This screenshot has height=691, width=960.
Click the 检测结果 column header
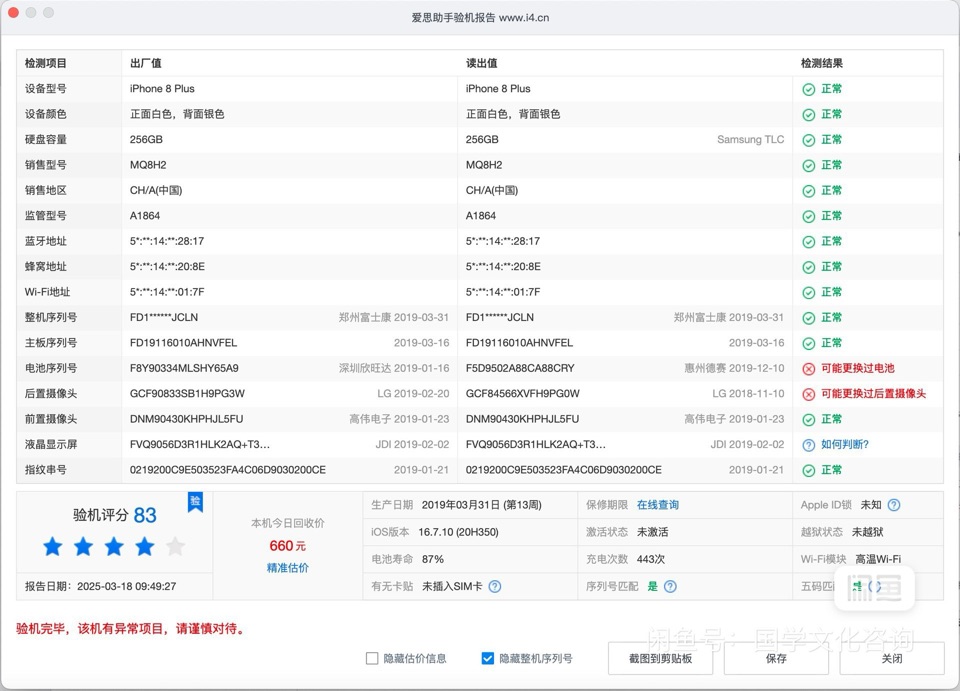(822, 63)
